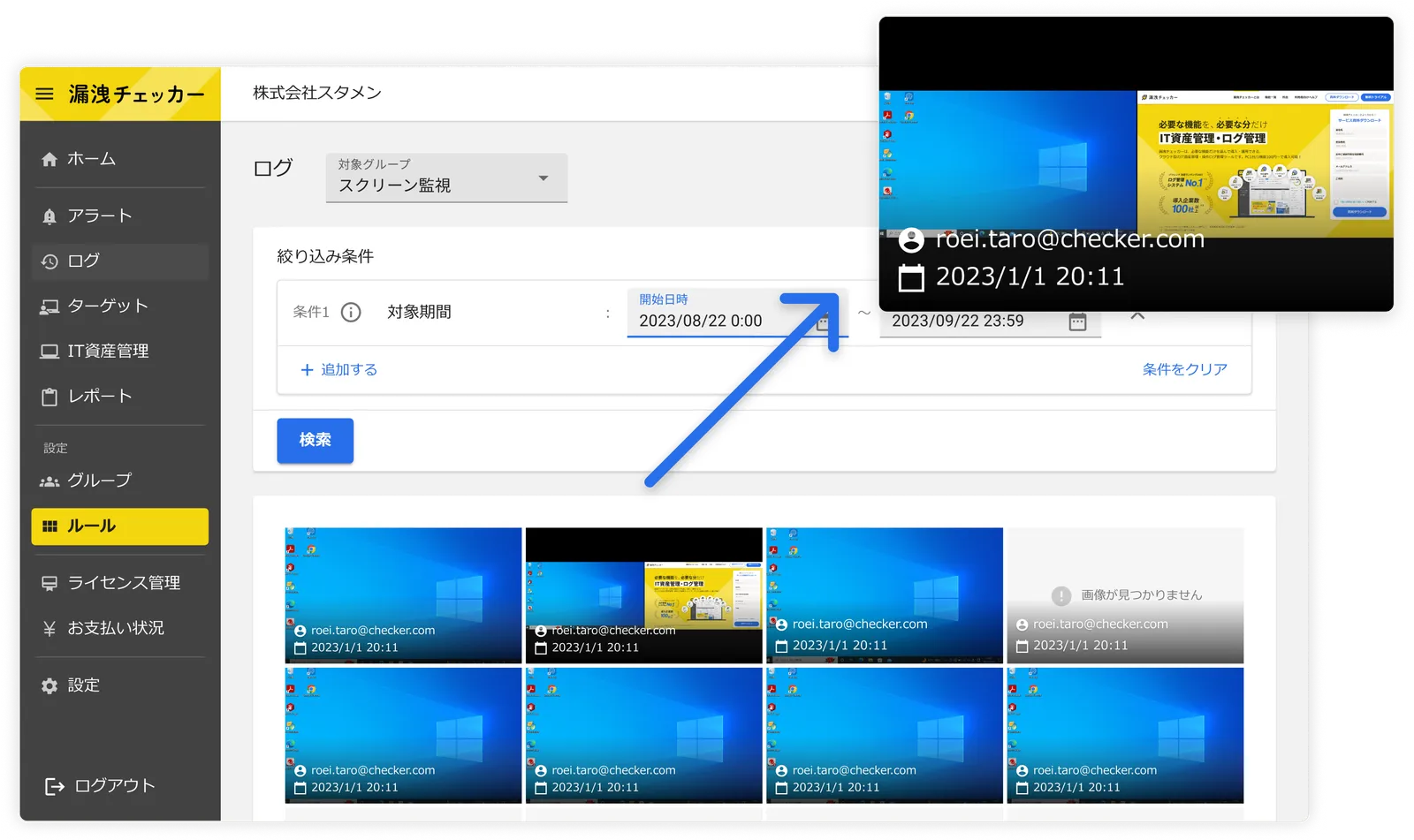Open the third thumbnail in the top row
This screenshot has width=1414, height=840.
[885, 596]
